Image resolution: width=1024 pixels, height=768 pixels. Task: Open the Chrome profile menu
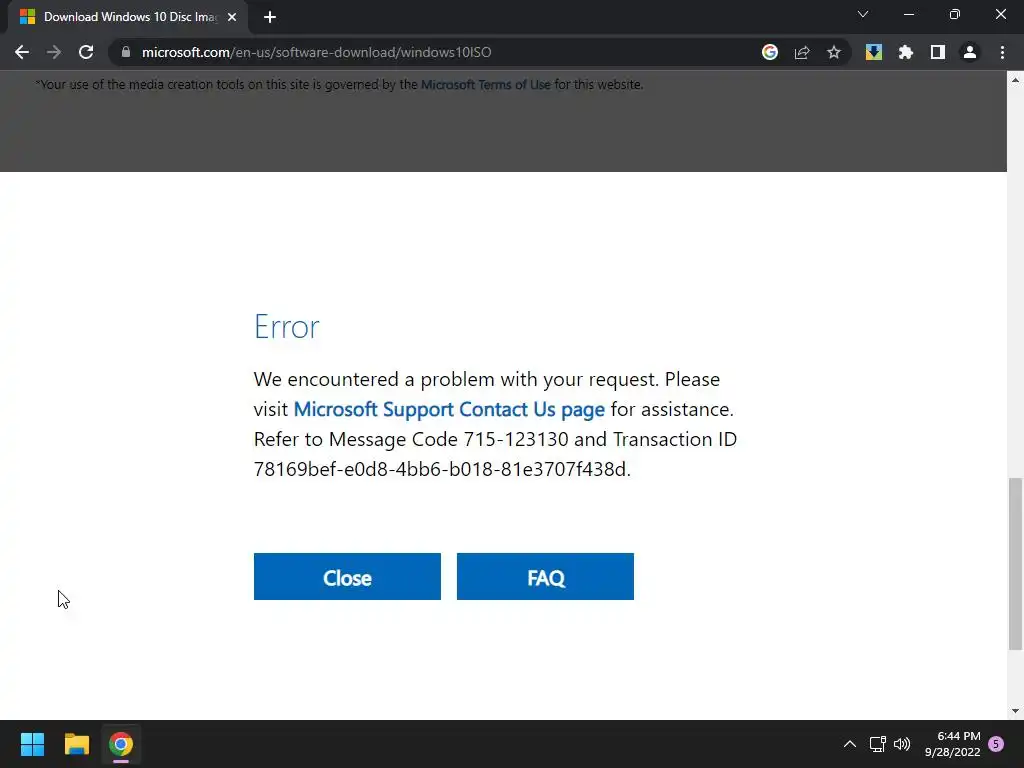pos(970,52)
